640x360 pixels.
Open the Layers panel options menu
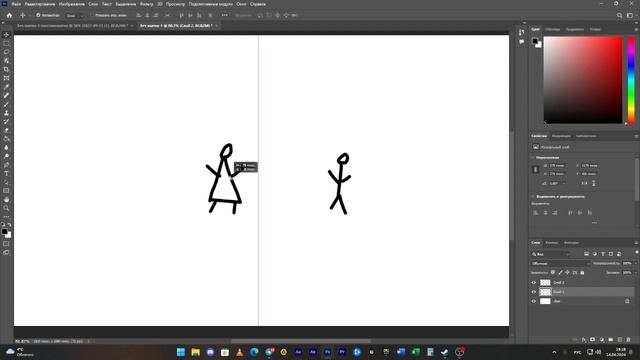point(636,242)
